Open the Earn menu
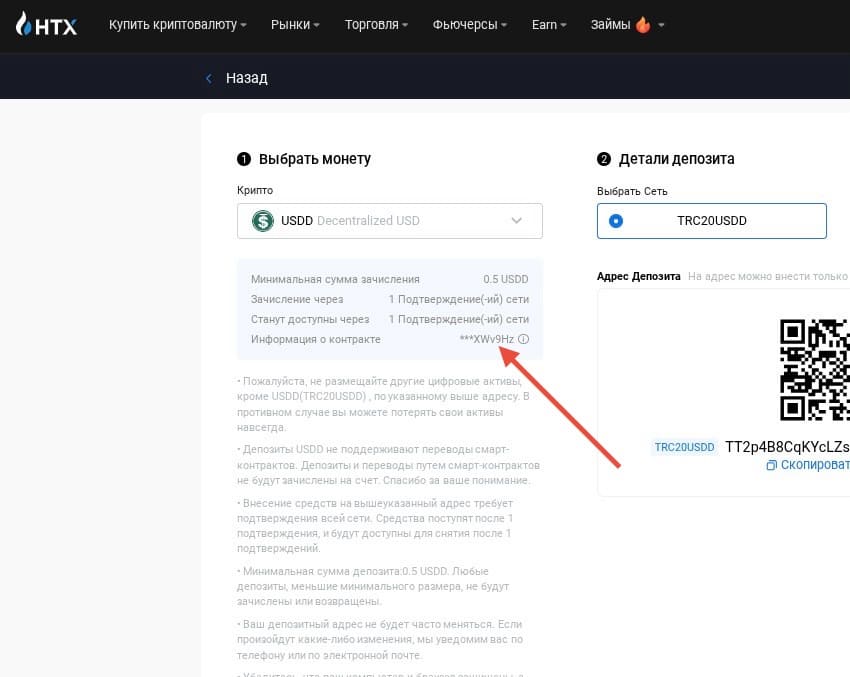The width and height of the screenshot is (850, 677). click(549, 24)
